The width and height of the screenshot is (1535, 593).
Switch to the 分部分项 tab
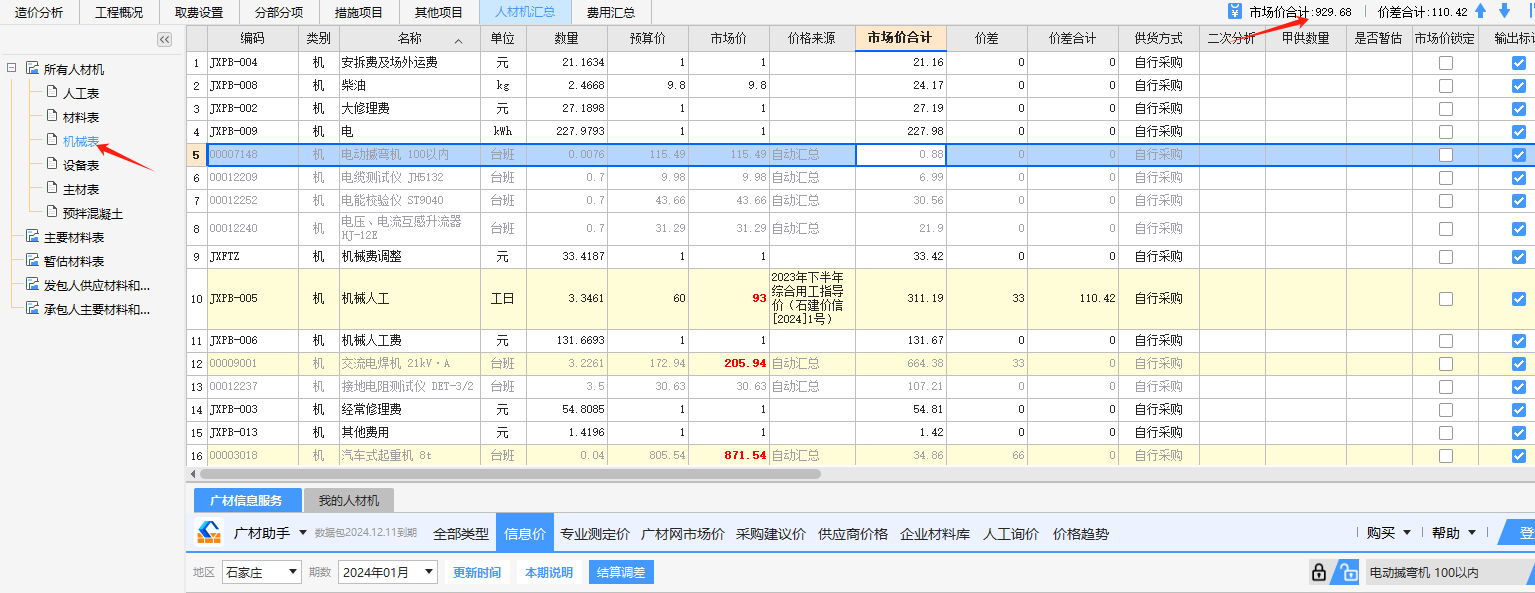point(279,12)
